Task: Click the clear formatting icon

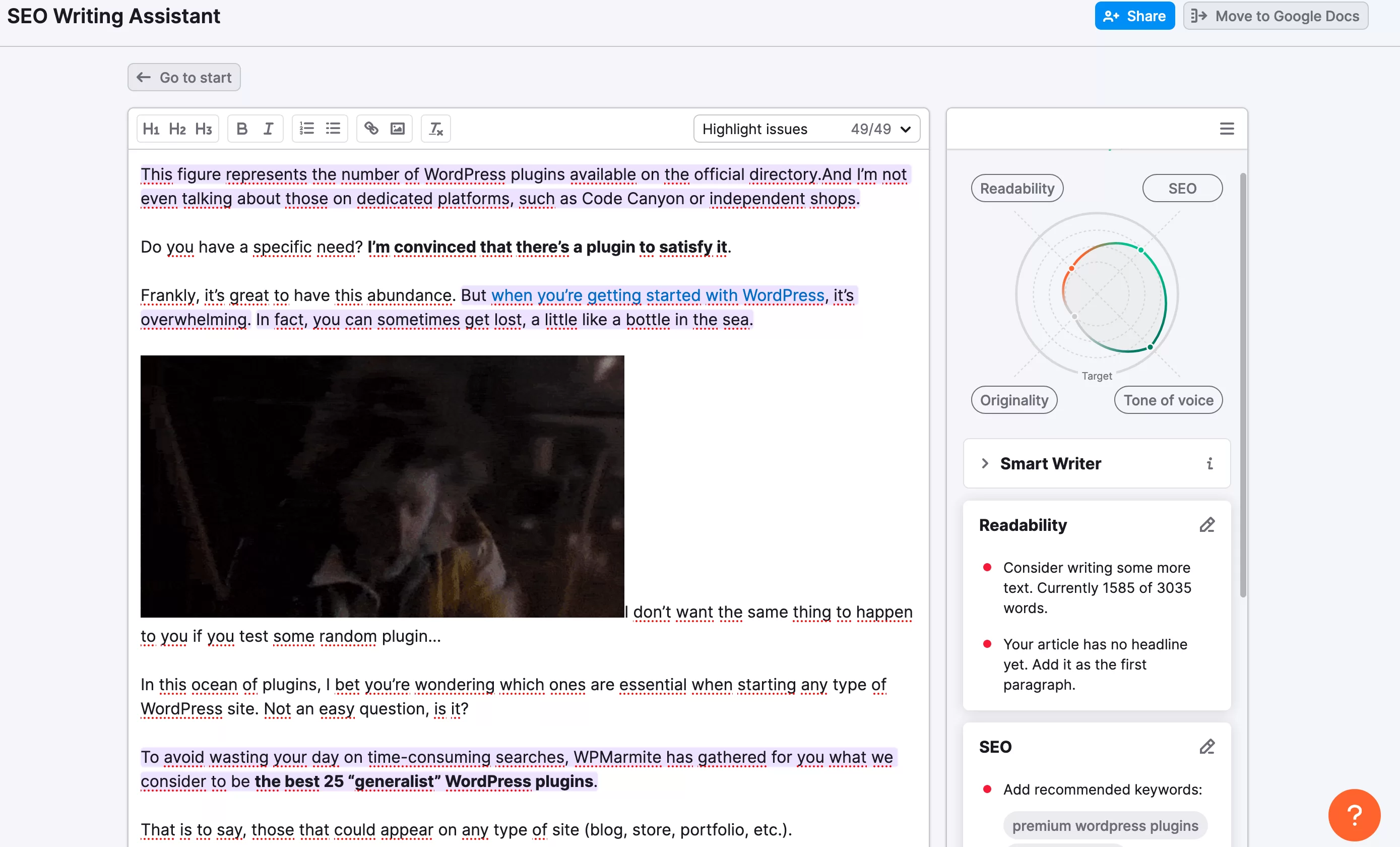Action: click(x=435, y=128)
